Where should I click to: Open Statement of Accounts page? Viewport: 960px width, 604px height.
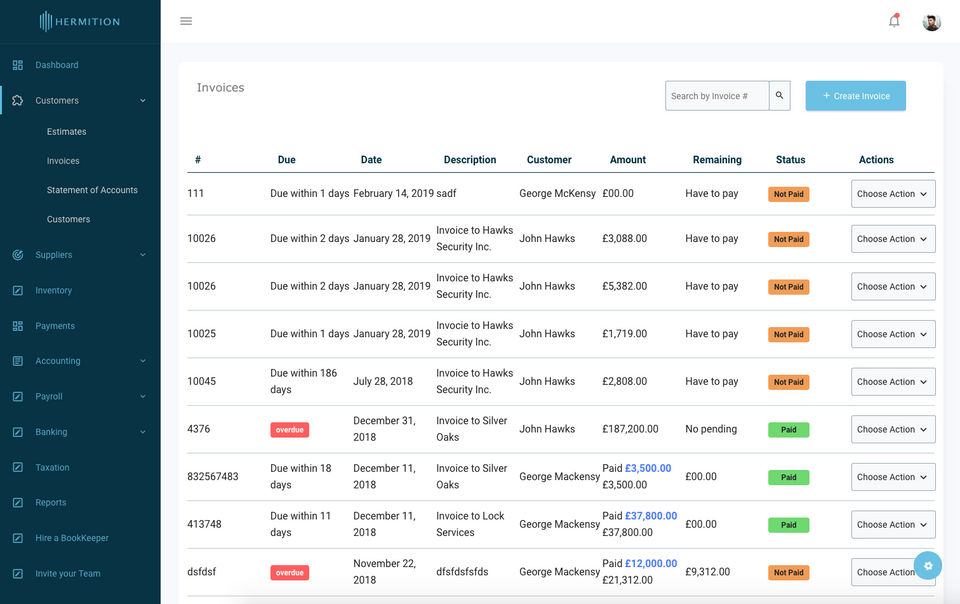coord(92,190)
